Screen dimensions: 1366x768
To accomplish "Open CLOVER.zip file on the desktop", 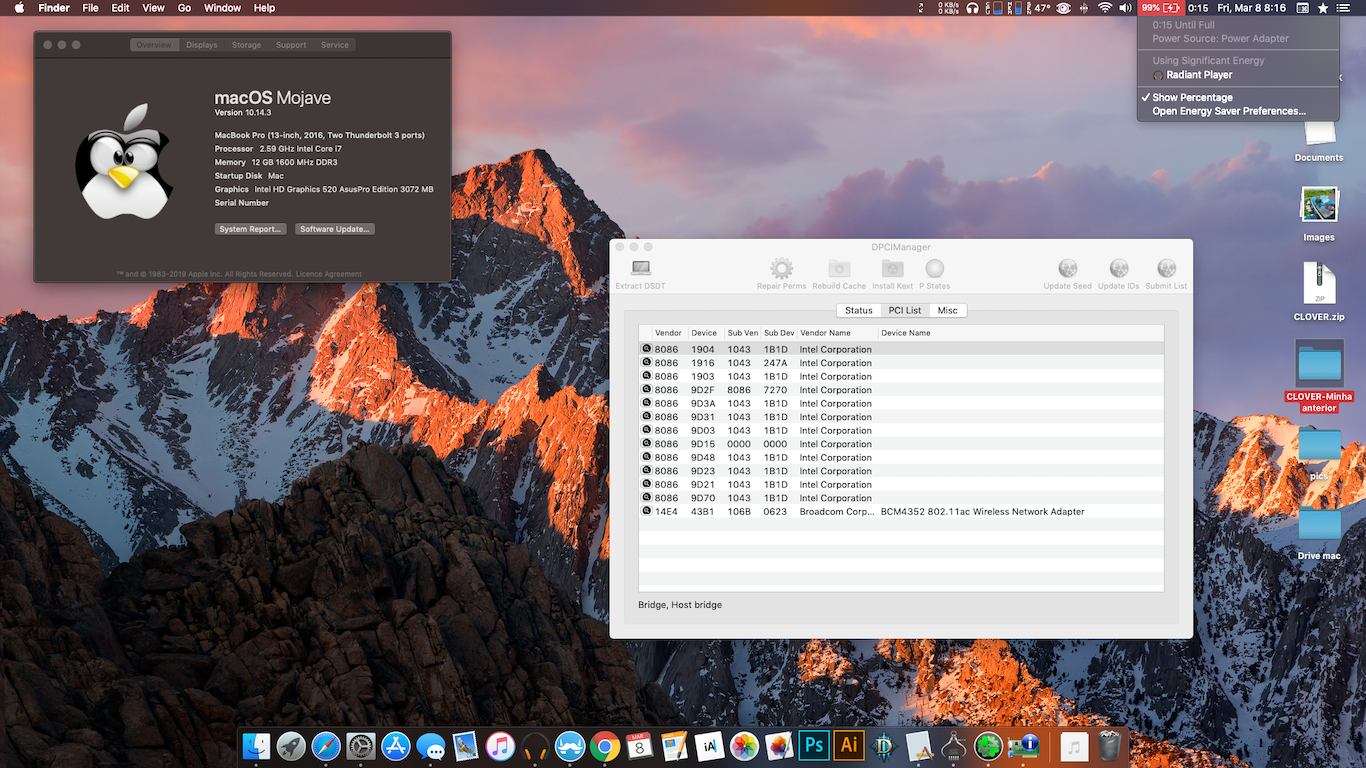I will (x=1319, y=292).
